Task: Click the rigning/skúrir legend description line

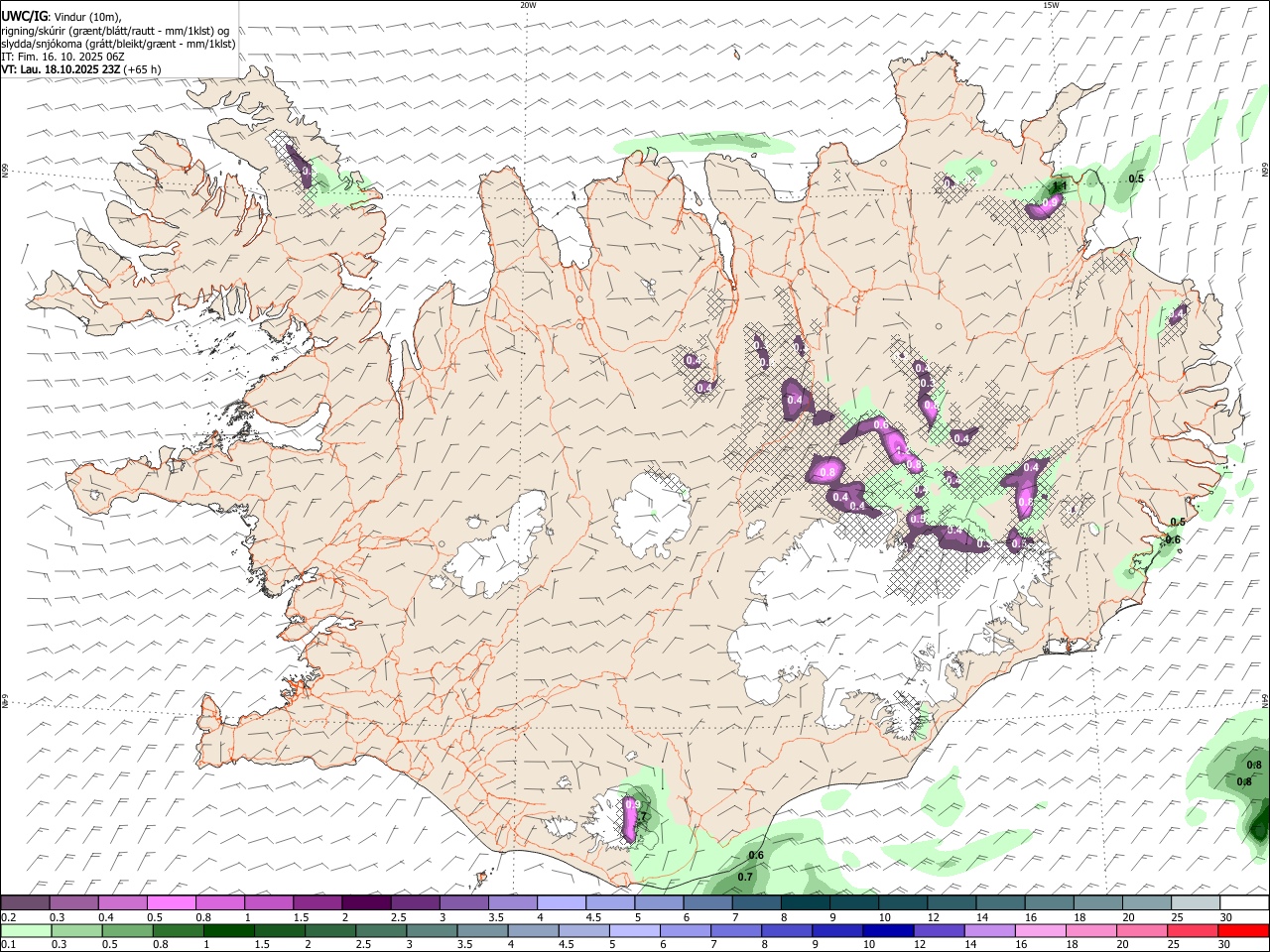Action: tap(116, 30)
